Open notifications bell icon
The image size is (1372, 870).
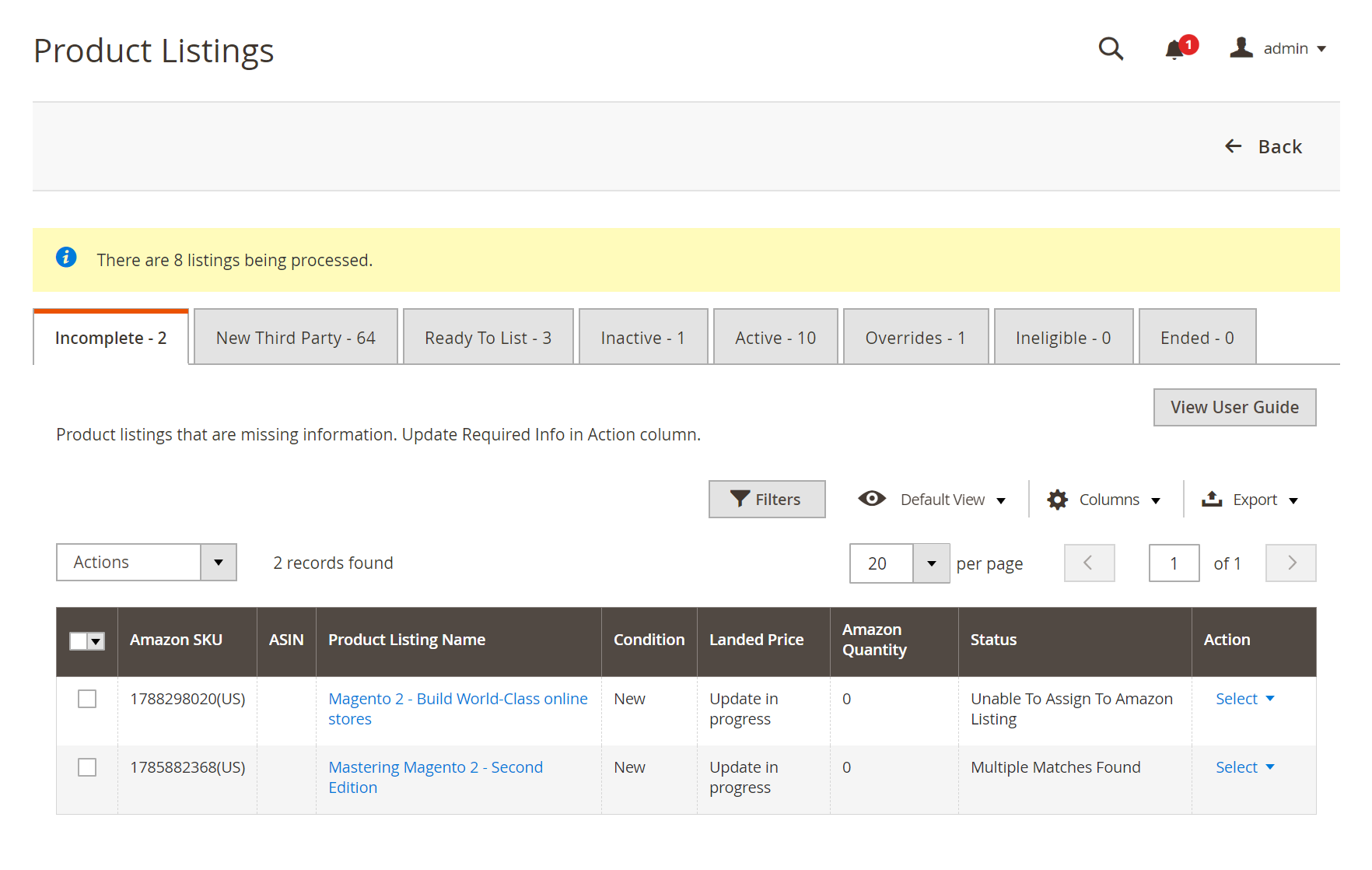pos(1174,51)
